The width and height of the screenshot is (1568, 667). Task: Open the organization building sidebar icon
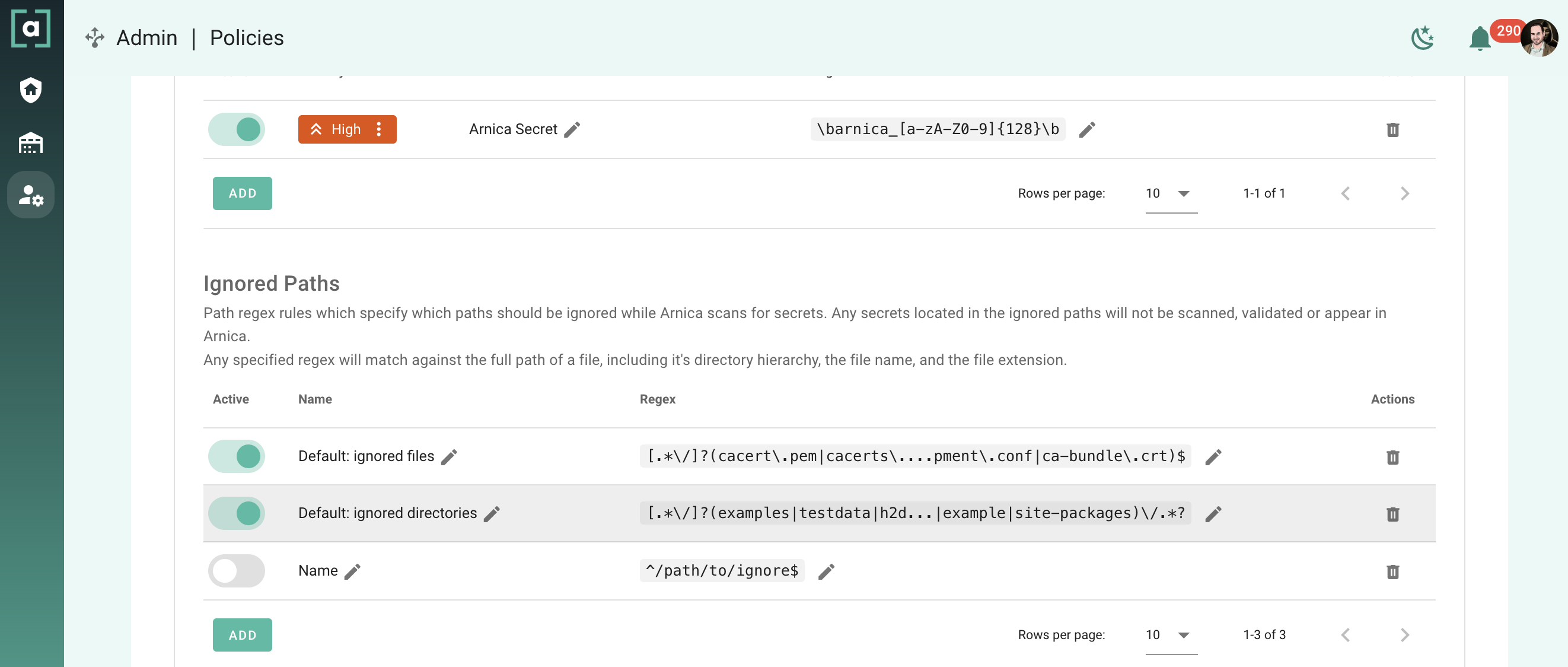click(30, 143)
